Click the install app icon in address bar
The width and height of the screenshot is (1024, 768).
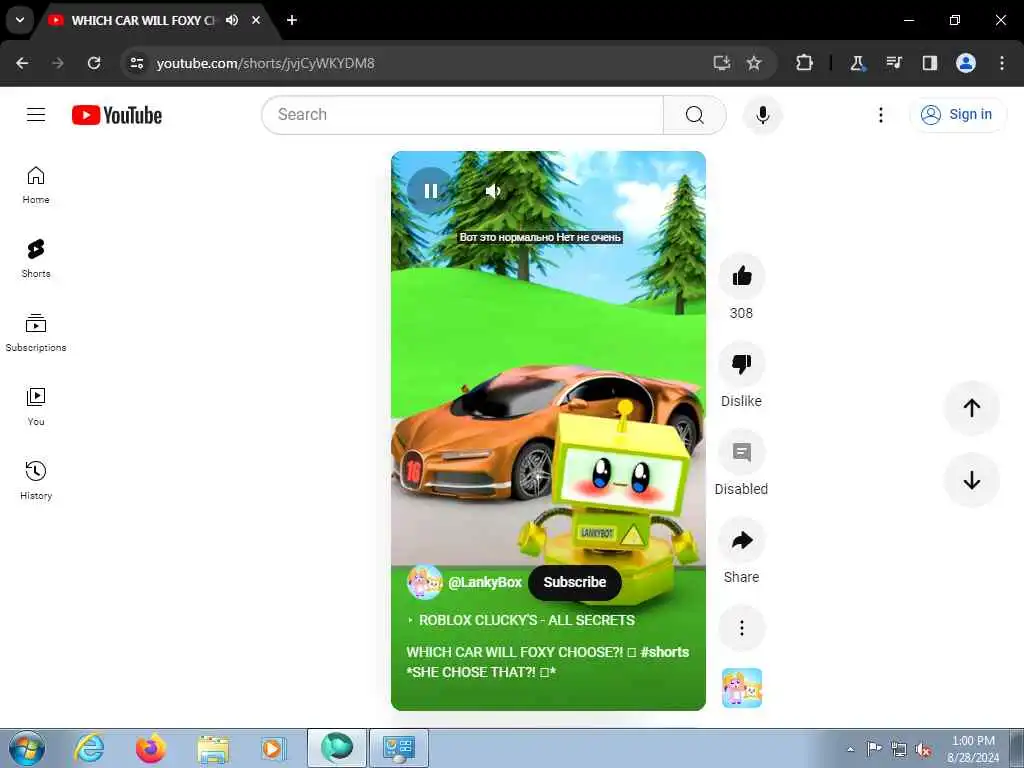pyautogui.click(x=722, y=63)
